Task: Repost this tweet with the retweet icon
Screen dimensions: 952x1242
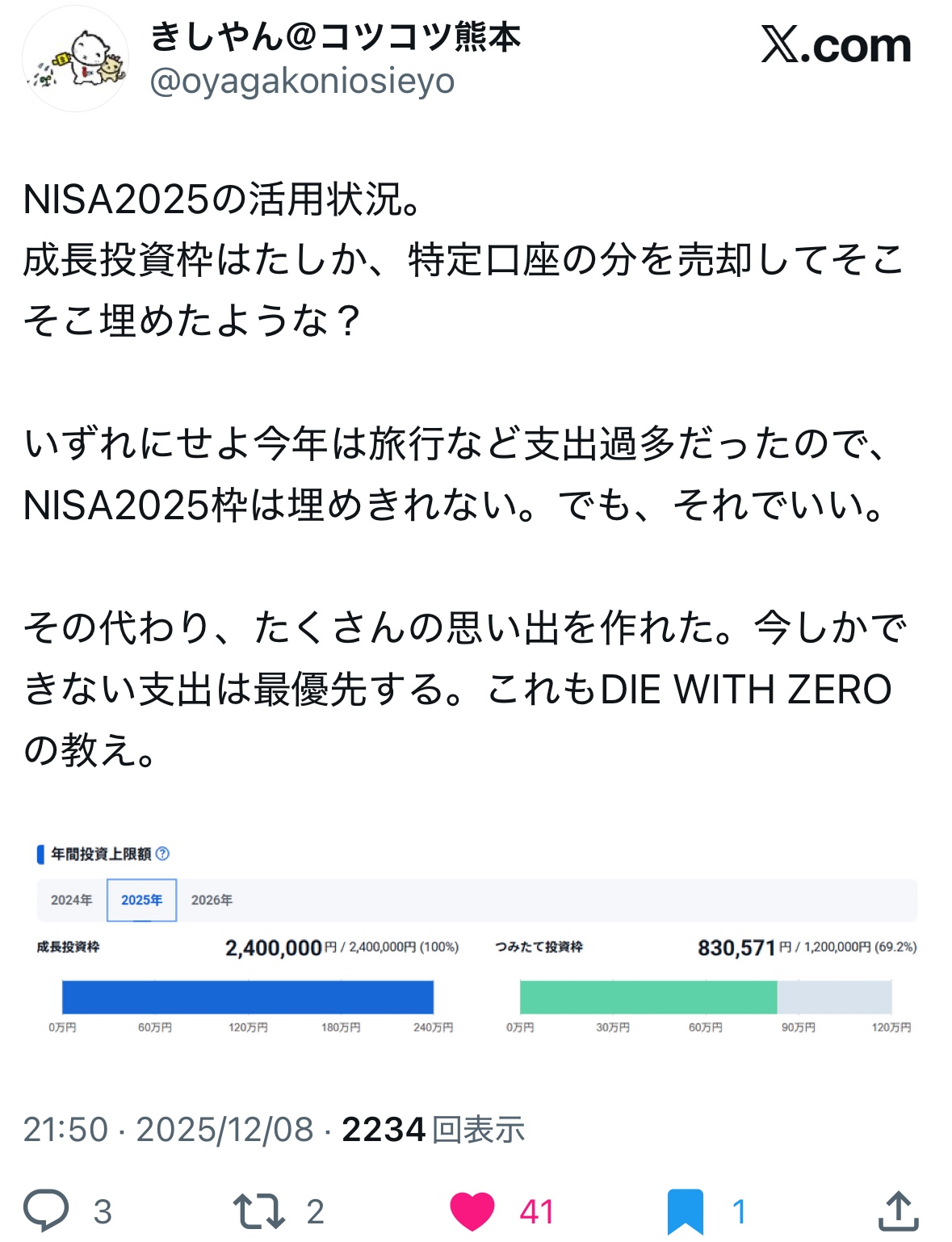Action: click(258, 1211)
